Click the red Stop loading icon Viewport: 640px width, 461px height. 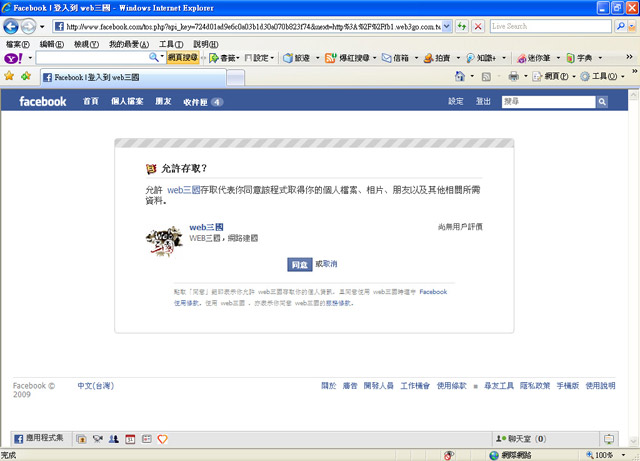(478, 27)
